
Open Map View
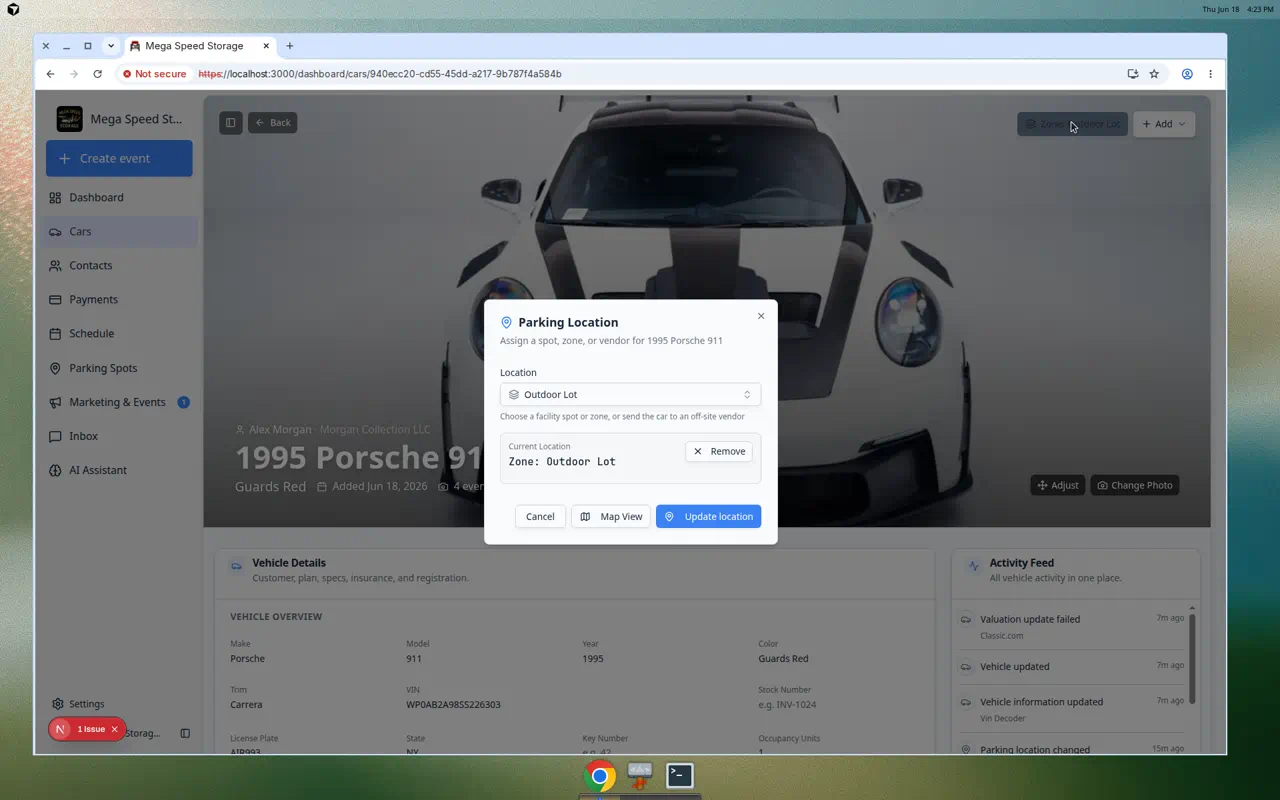[611, 516]
